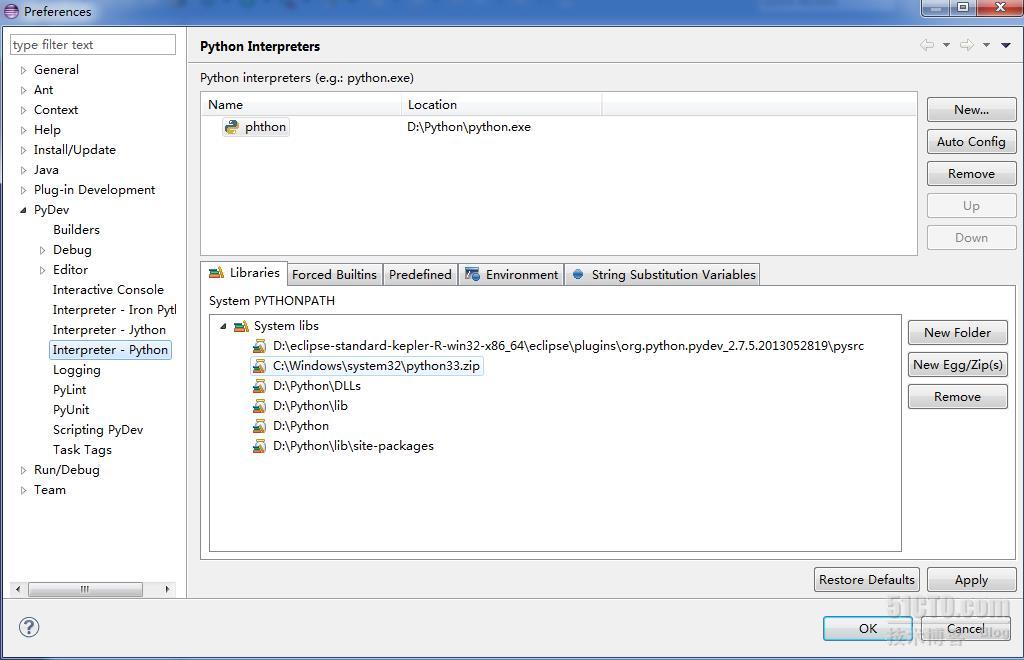The height and width of the screenshot is (660, 1024).
Task: Click the New Folder button
Action: [x=957, y=333]
